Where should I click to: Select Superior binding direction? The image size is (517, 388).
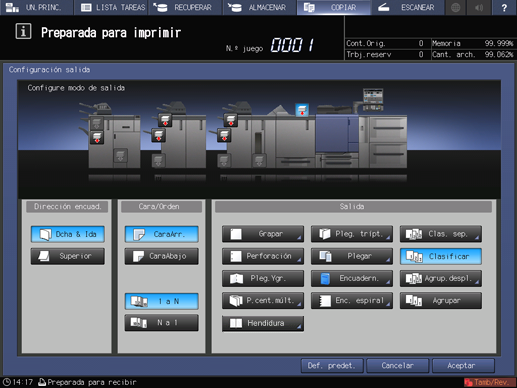tap(68, 256)
